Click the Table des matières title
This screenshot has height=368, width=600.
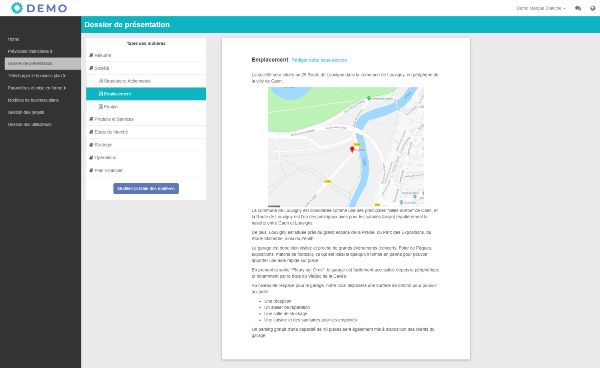pos(146,44)
